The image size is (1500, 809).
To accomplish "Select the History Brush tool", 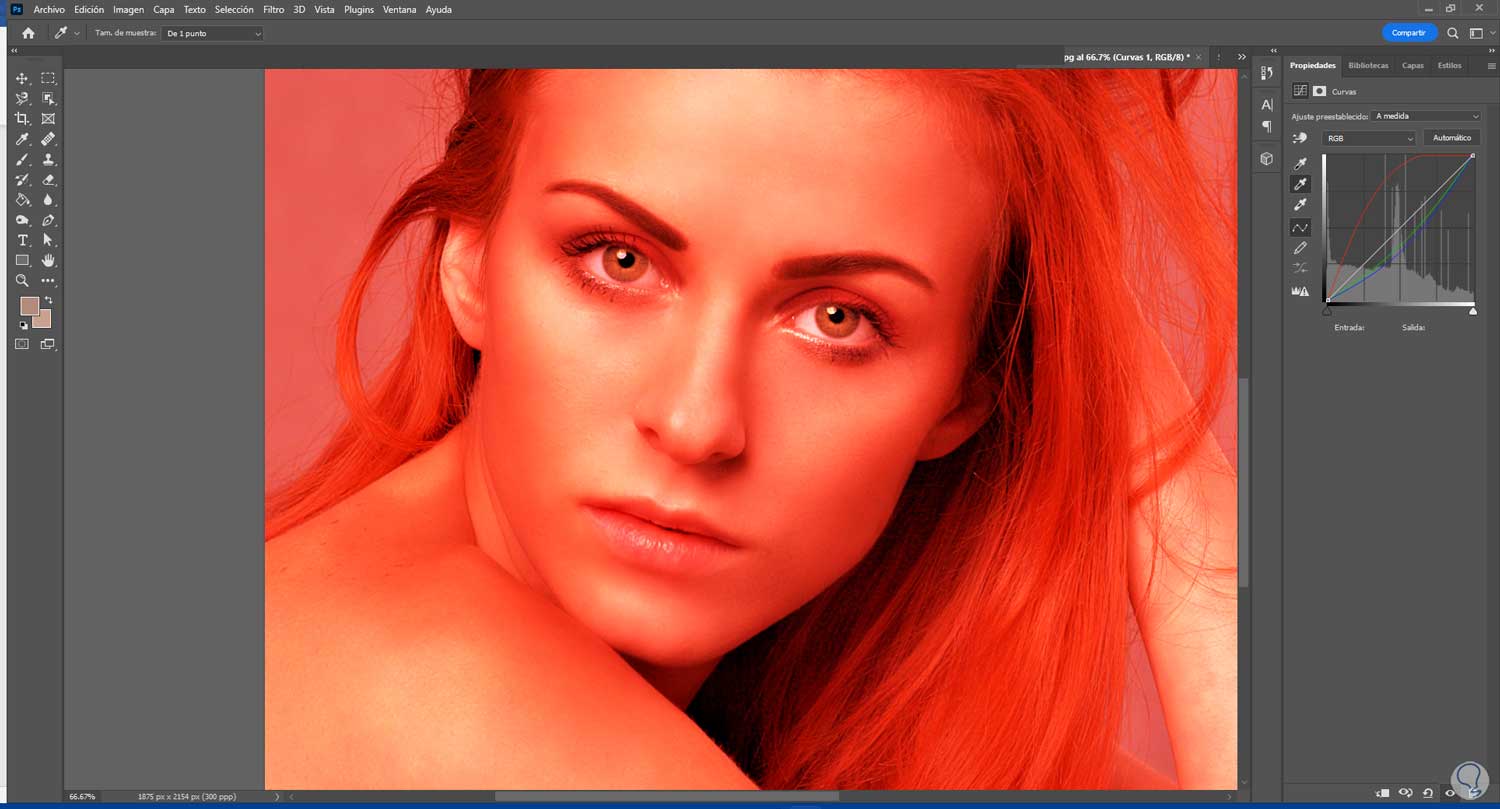I will (x=22, y=180).
